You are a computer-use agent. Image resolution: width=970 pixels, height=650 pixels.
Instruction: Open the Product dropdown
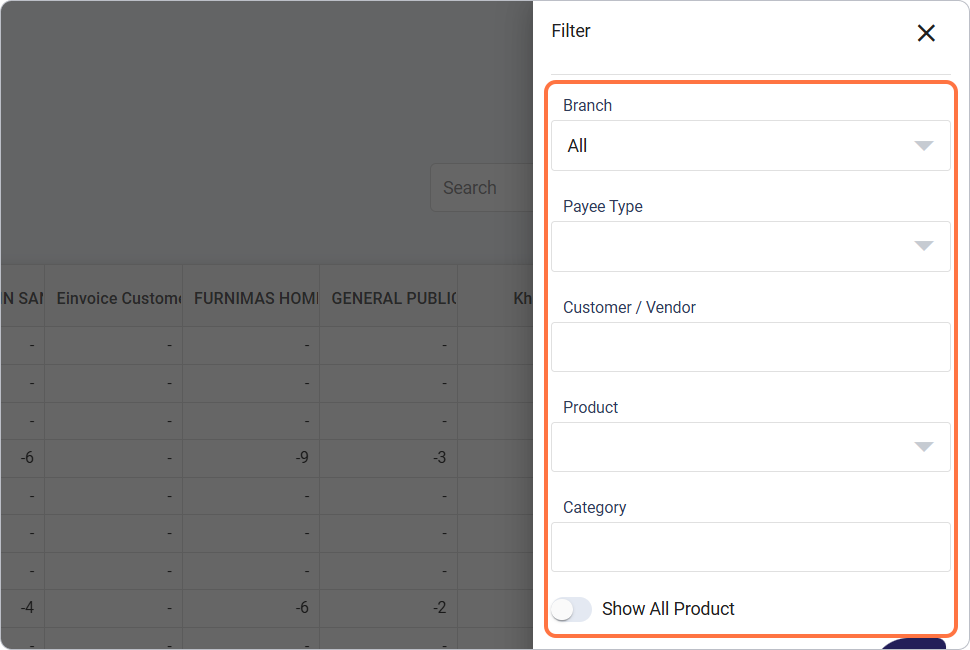(750, 447)
